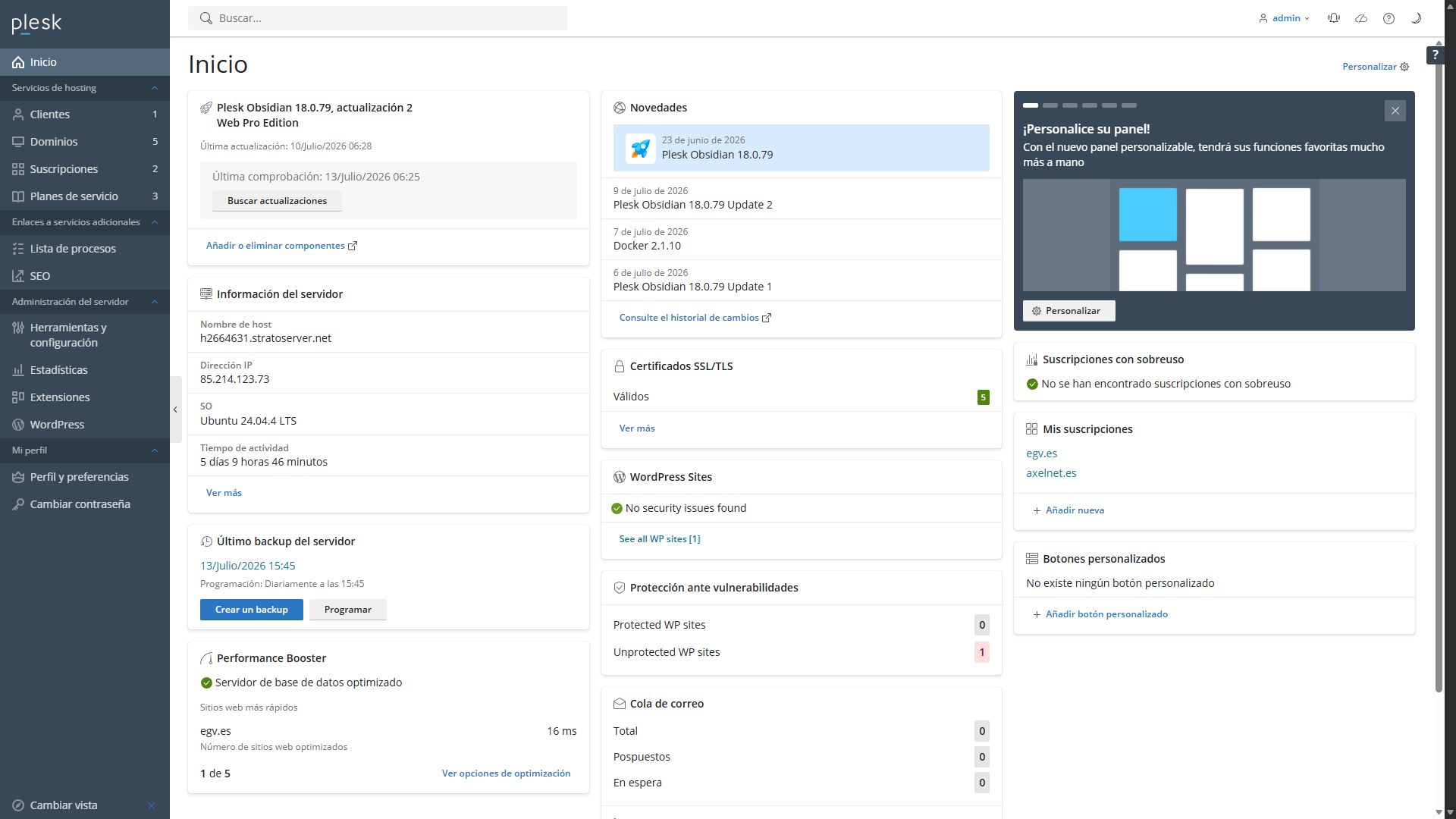Viewport: 1456px width, 819px height.
Task: Open Añadir o eliminar componentes link
Action: click(x=281, y=246)
